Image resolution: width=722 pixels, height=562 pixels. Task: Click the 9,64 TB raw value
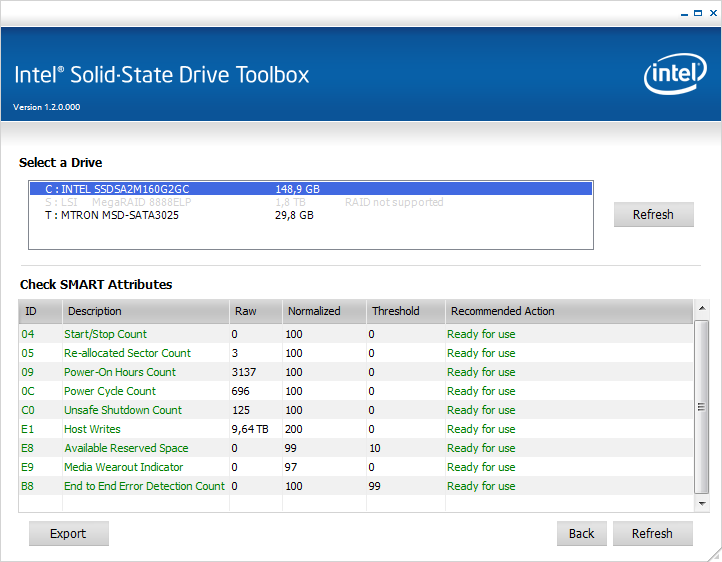[x=250, y=429]
